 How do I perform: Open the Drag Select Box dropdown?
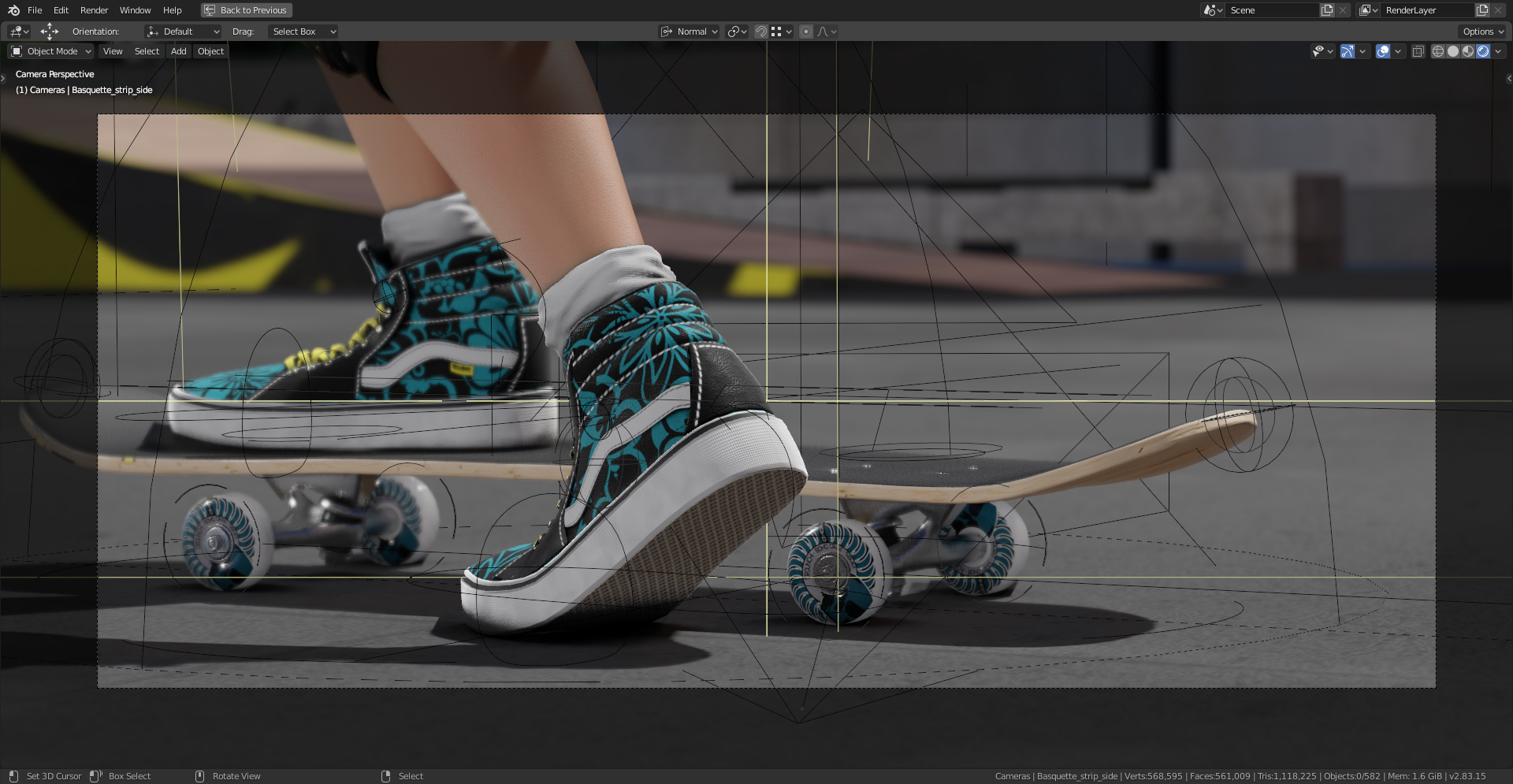click(303, 32)
